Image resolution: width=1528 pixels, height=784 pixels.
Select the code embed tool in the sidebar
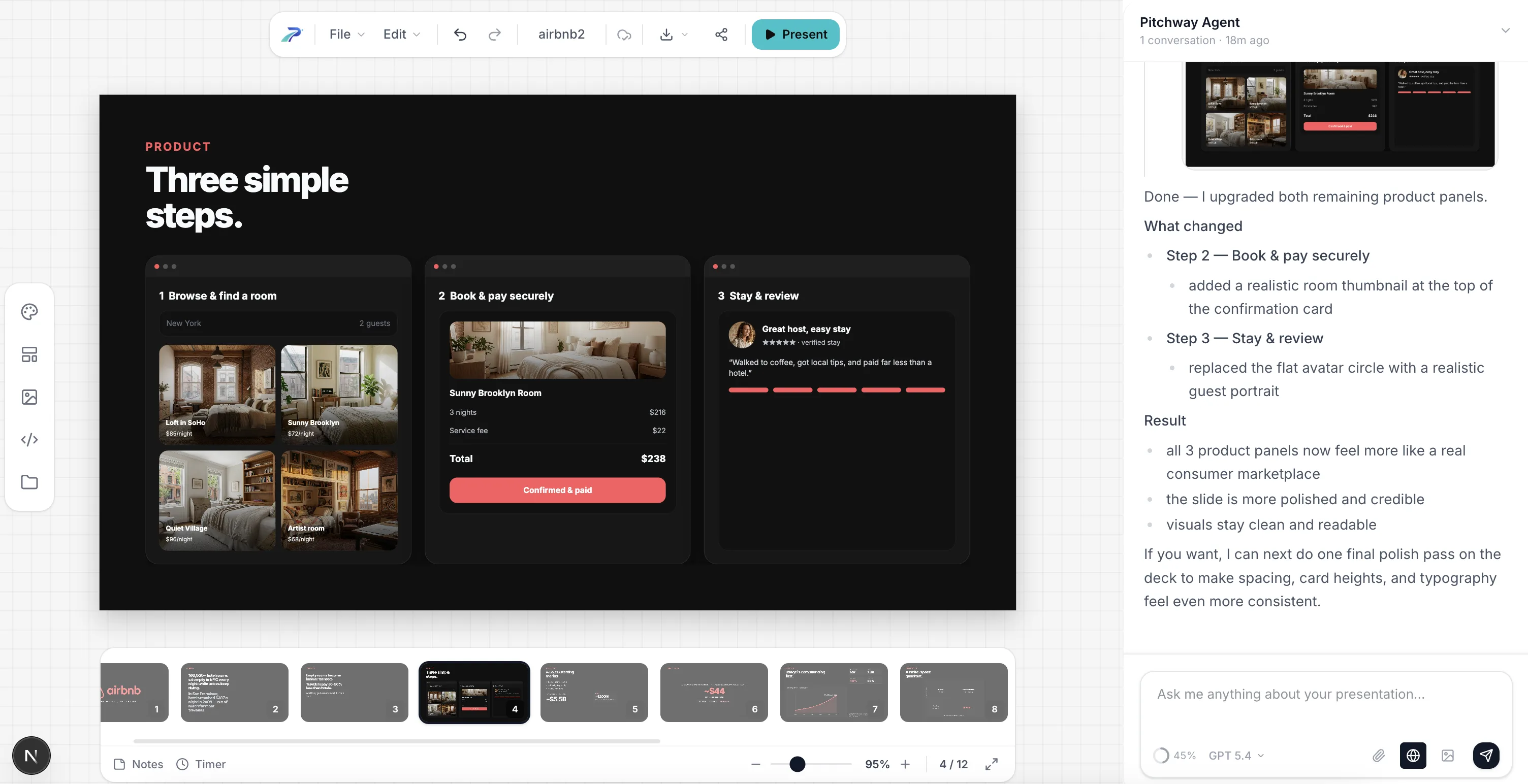[x=29, y=439]
